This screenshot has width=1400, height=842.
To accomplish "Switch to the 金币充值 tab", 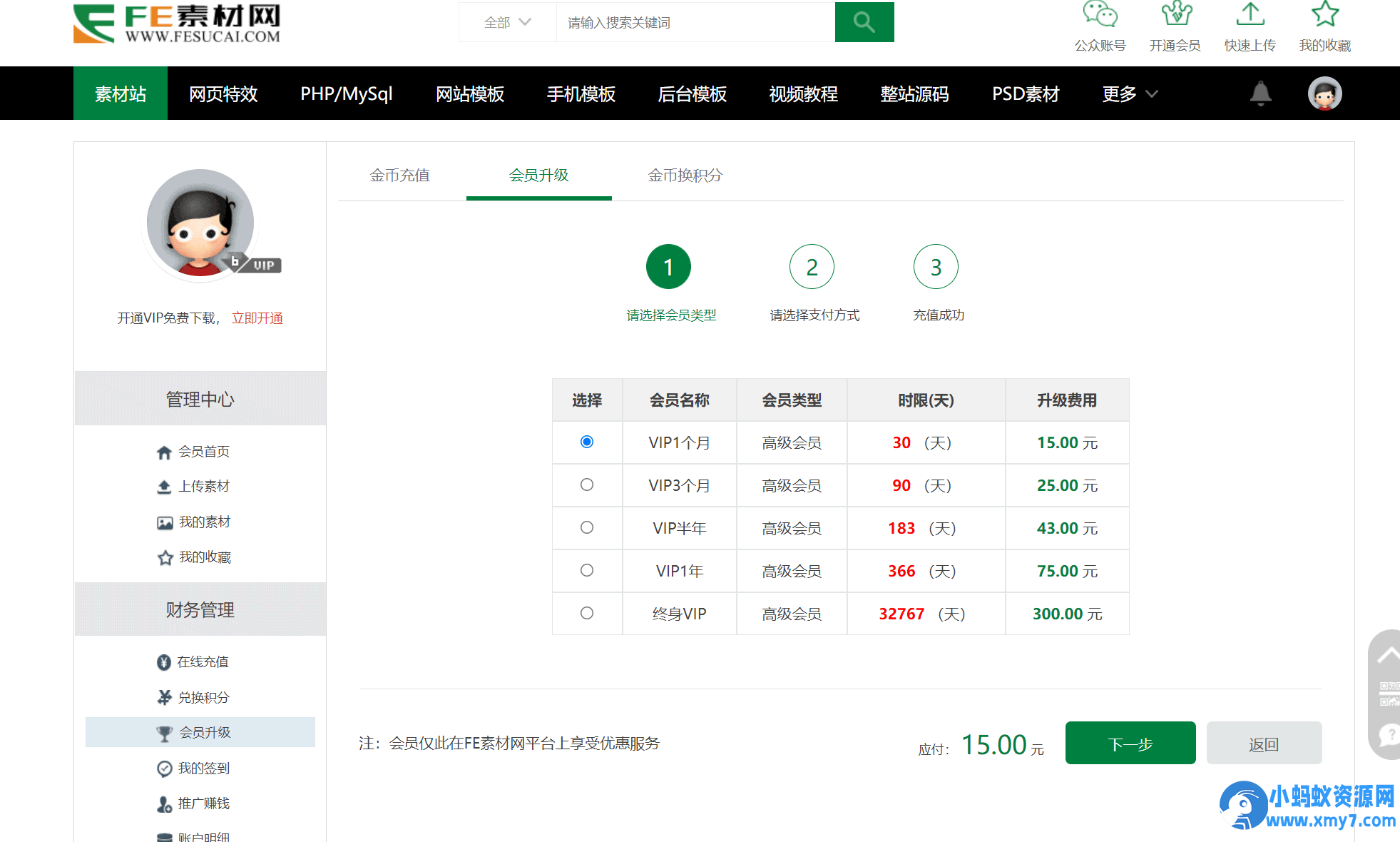I will point(399,176).
